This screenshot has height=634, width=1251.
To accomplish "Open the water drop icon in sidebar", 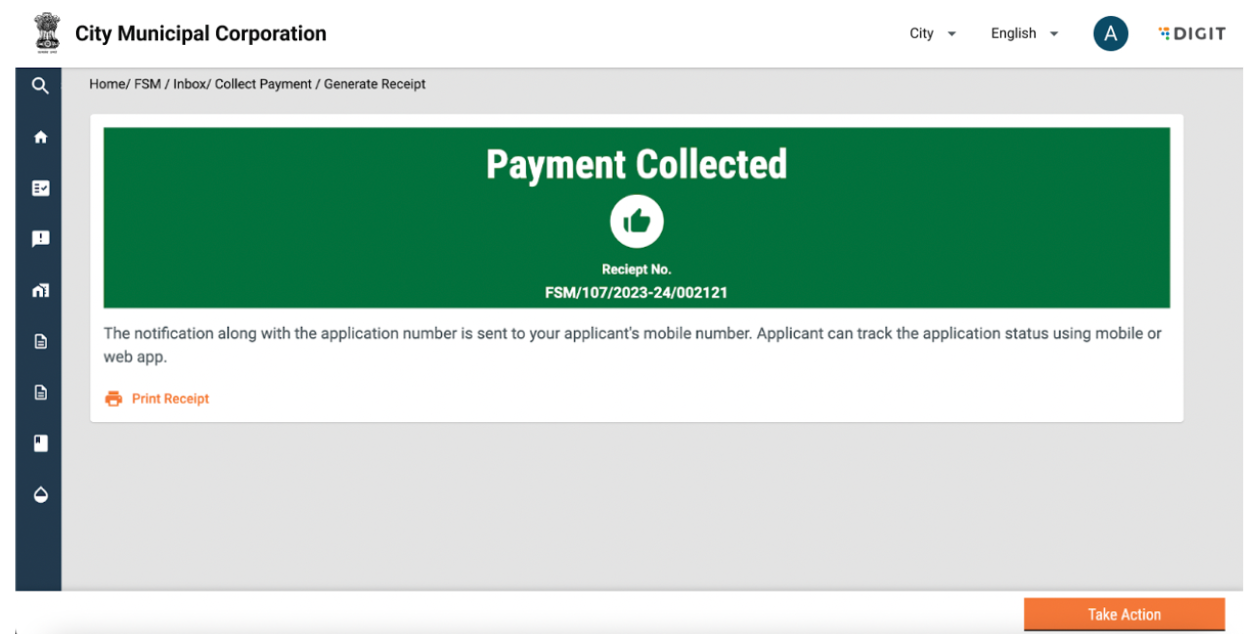I will (40, 494).
